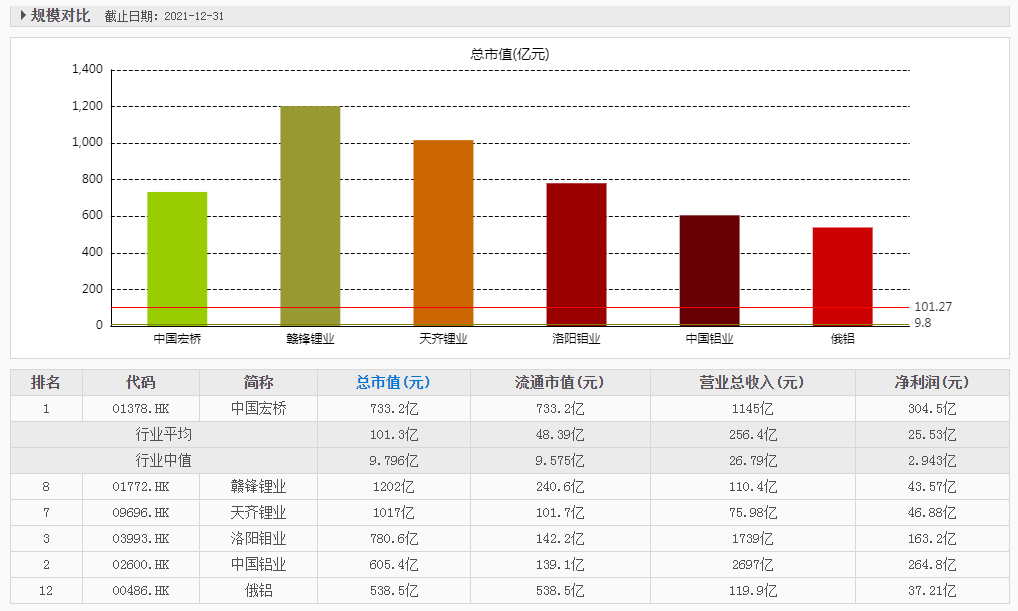Click the 1017亿 market value cell
Screen dimensions: 1018x611
tap(393, 512)
